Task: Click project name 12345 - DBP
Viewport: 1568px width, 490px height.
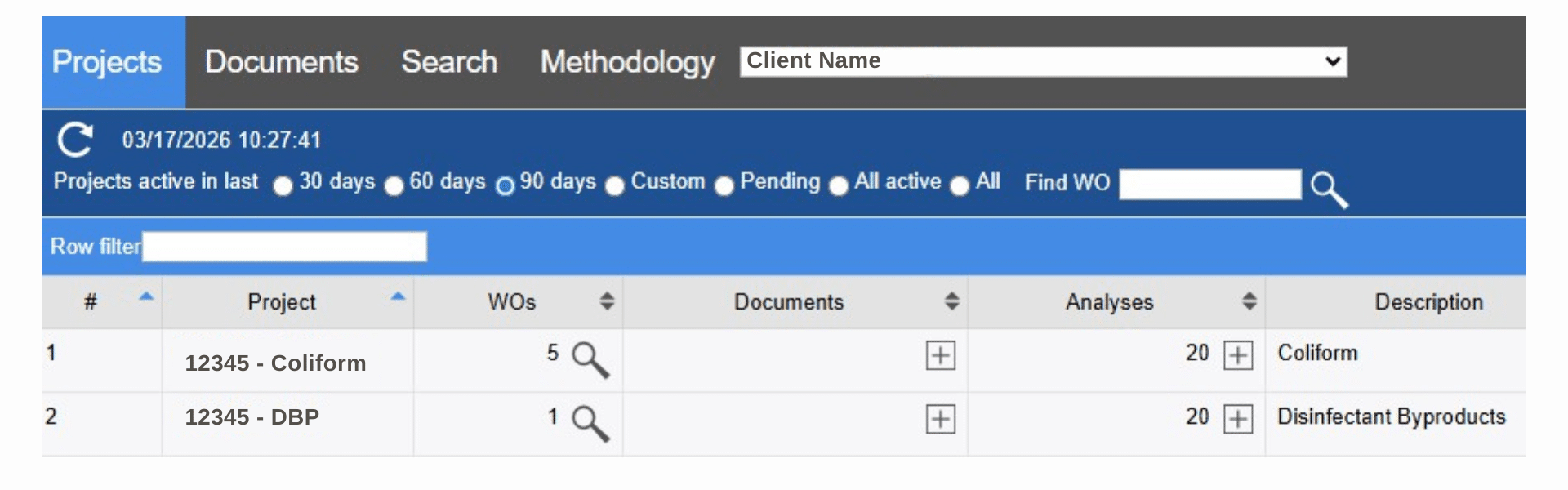Action: point(252,417)
